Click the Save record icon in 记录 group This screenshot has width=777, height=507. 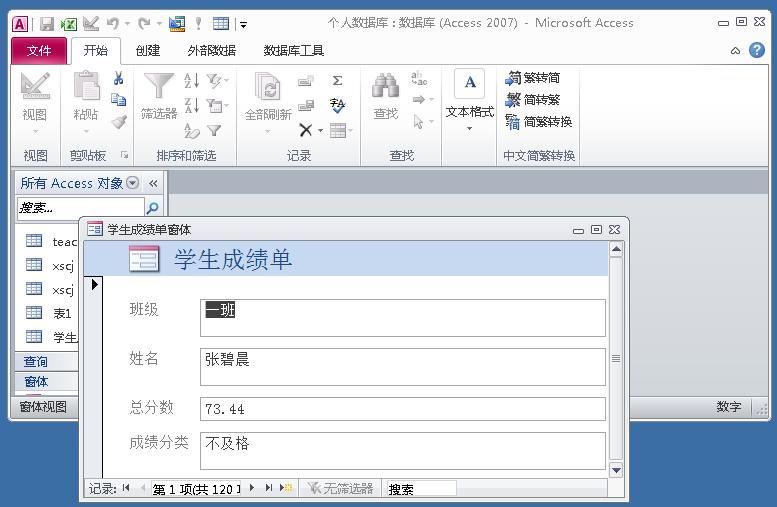pyautogui.click(x=306, y=105)
